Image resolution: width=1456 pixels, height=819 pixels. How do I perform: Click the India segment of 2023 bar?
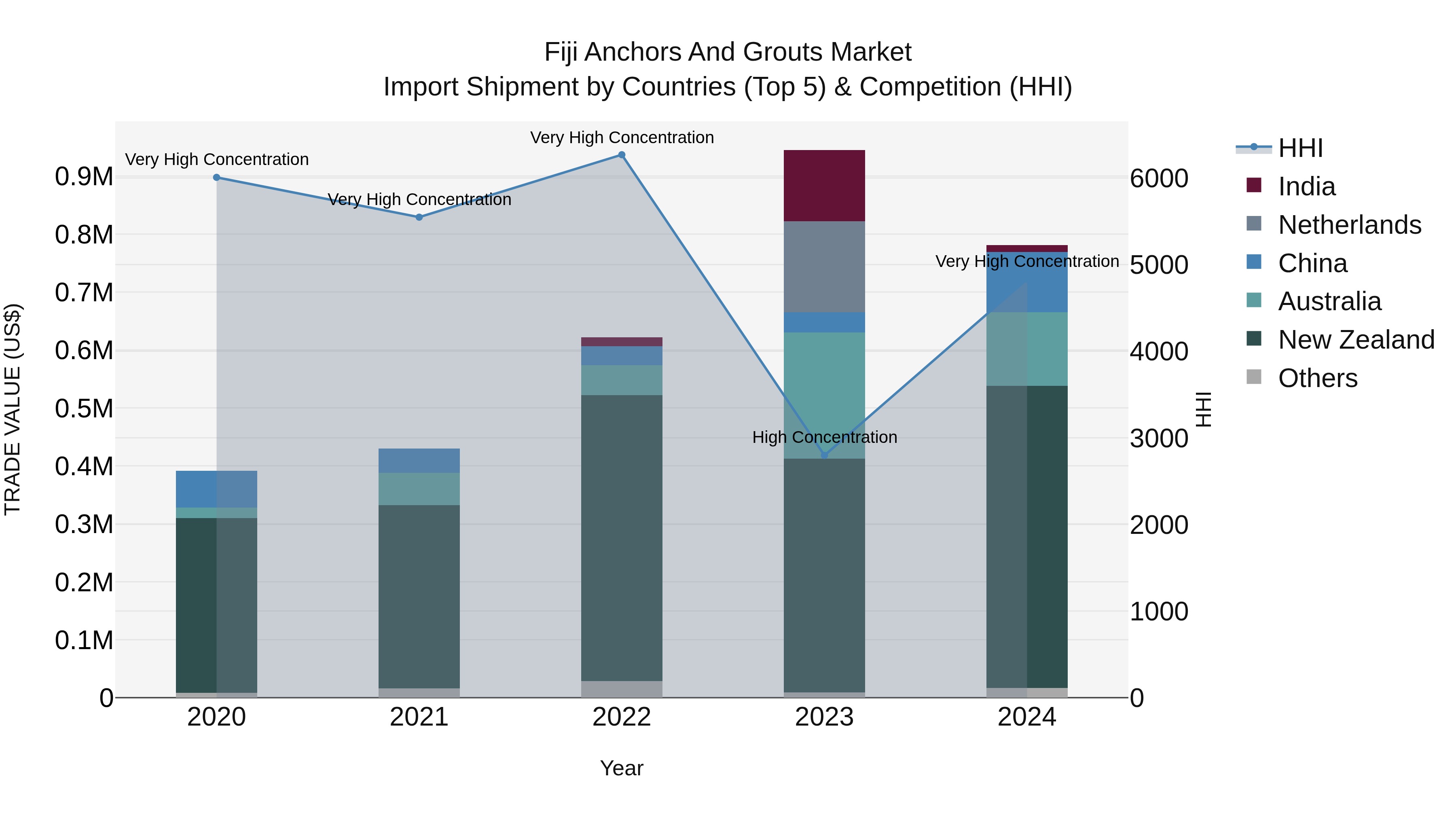coord(824,186)
